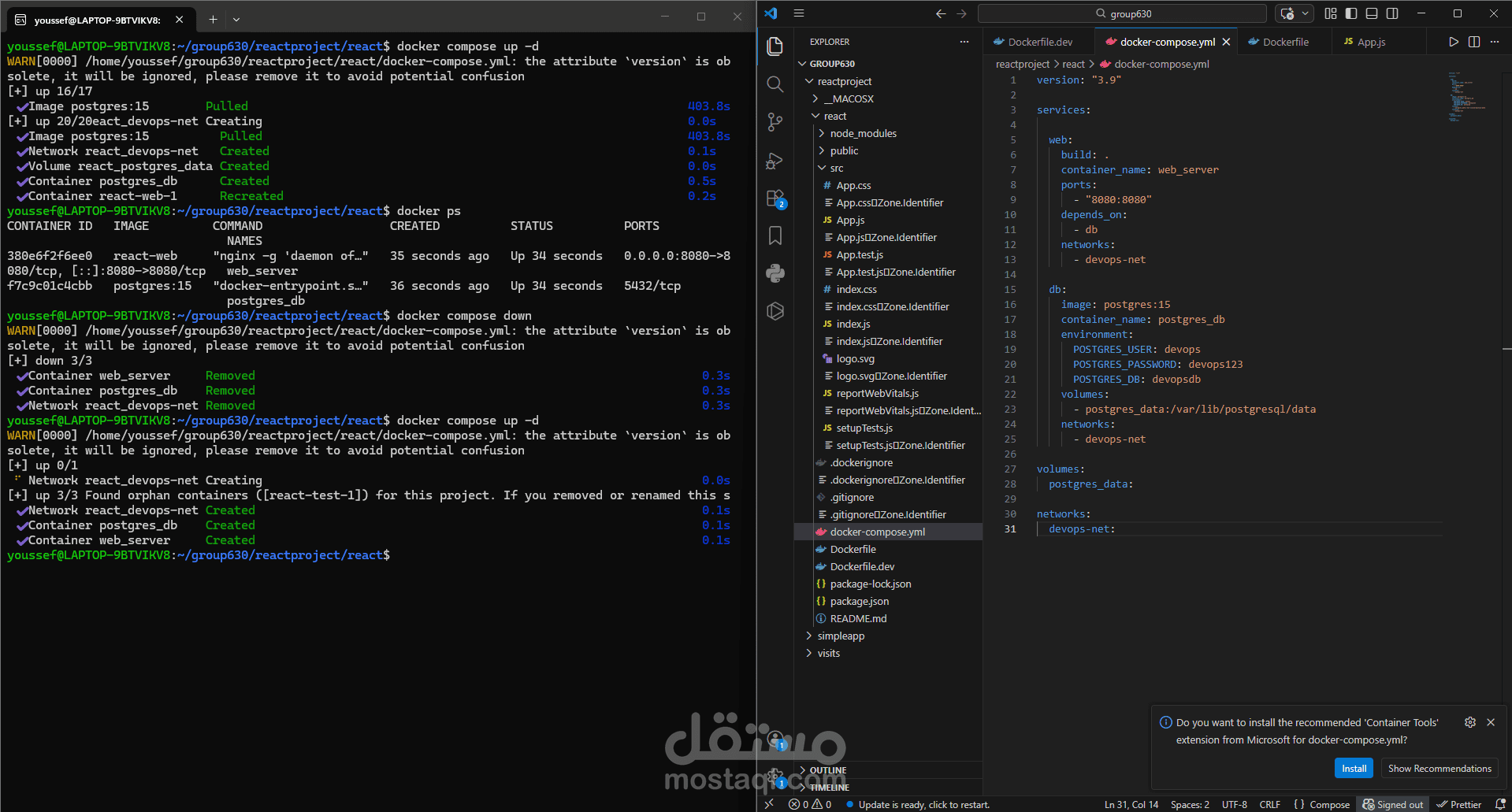The image size is (1512, 812).
Task: Click the Prettier status bar item
Action: point(1458,804)
